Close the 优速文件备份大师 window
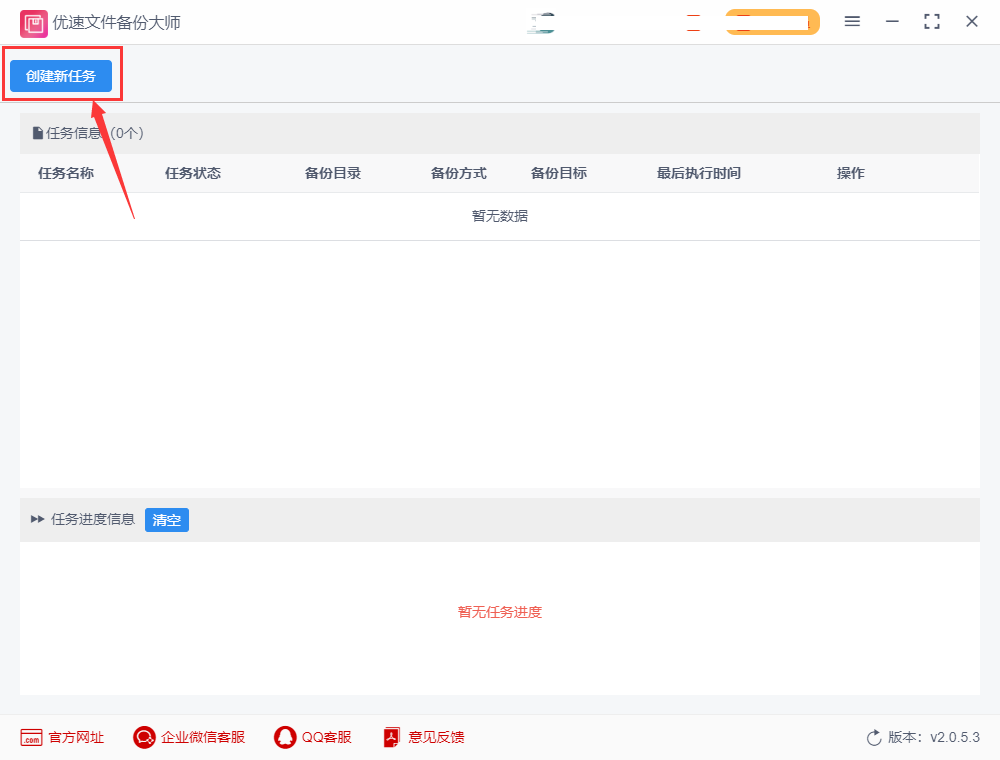 (x=972, y=22)
